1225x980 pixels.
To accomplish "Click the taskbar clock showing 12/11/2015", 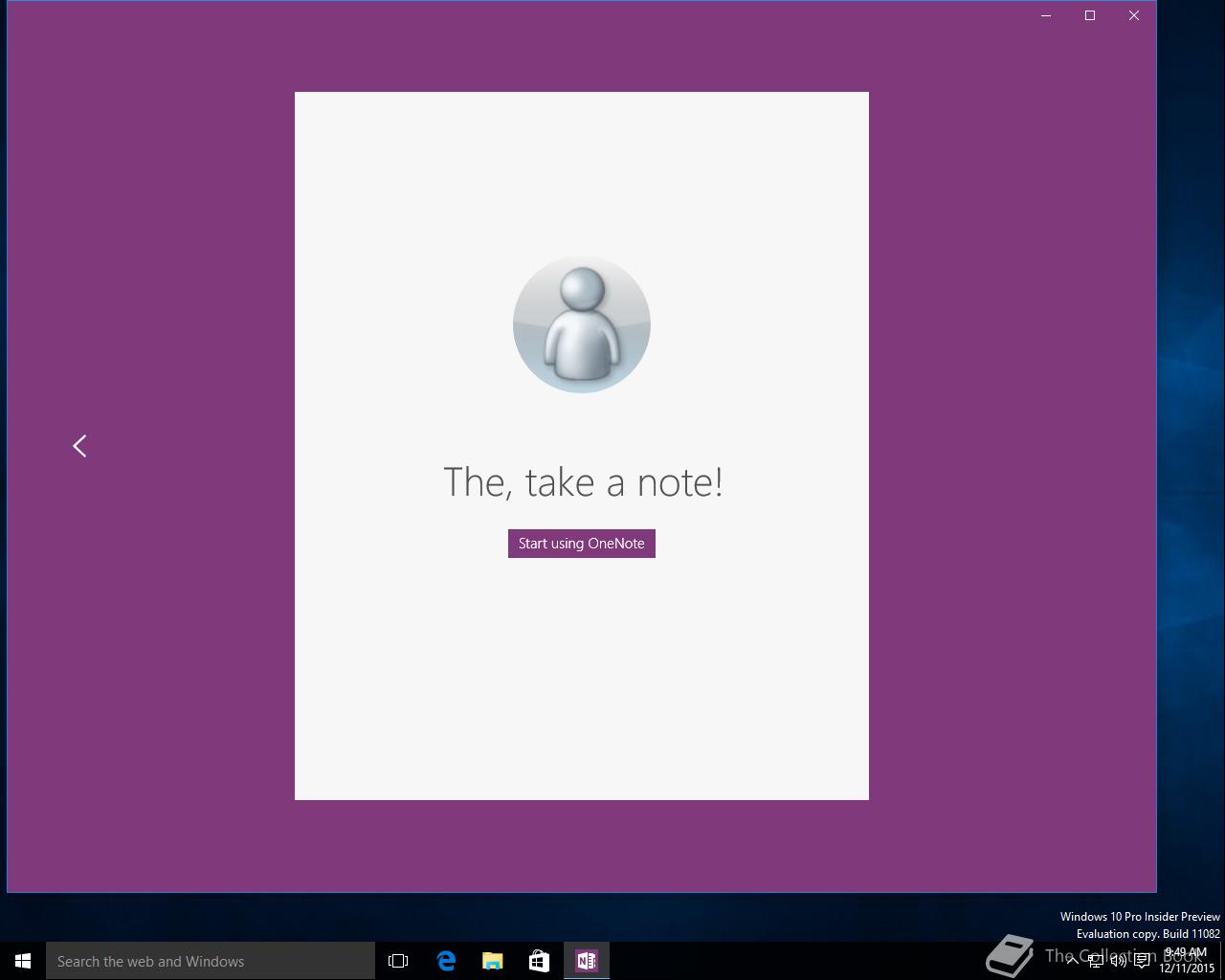I will [x=1187, y=961].
